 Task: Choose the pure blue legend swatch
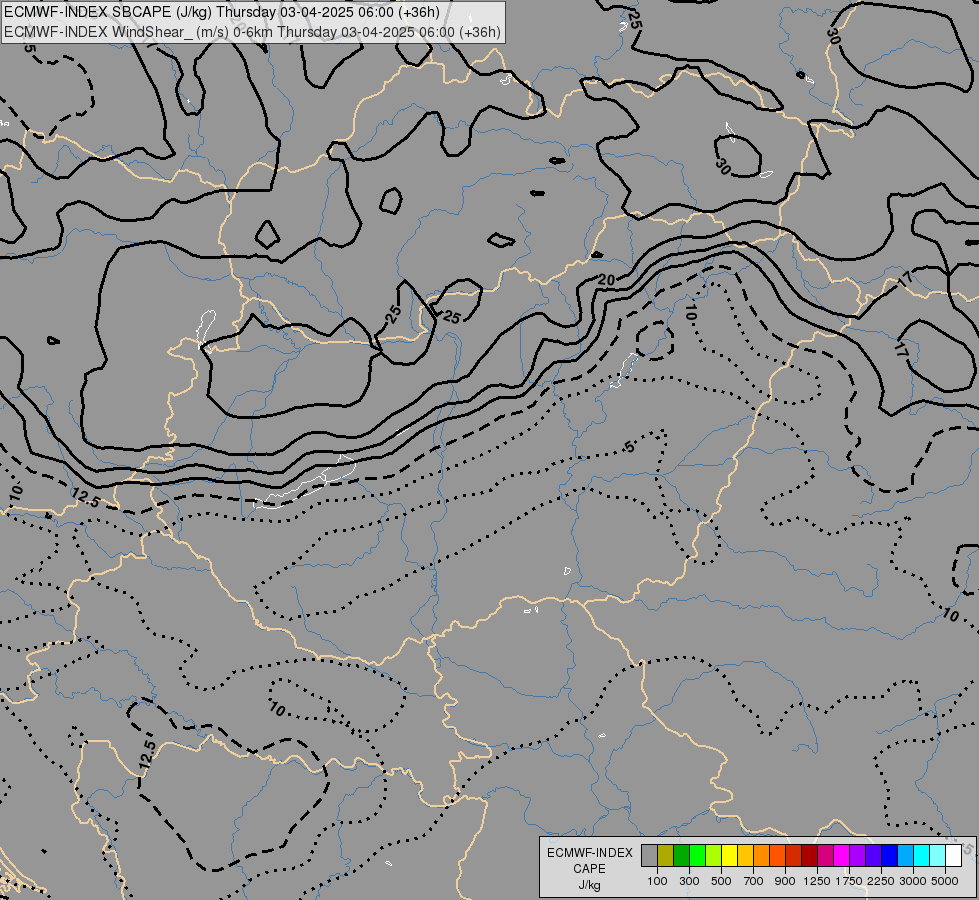(x=890, y=856)
